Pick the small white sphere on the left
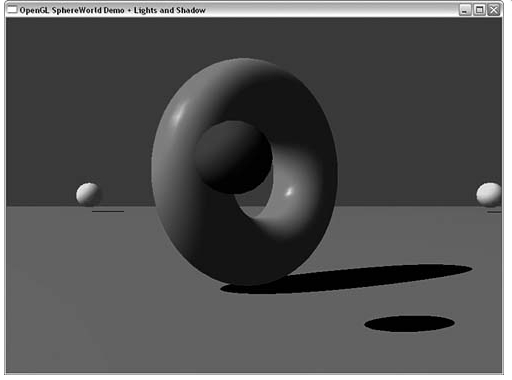 click(88, 194)
